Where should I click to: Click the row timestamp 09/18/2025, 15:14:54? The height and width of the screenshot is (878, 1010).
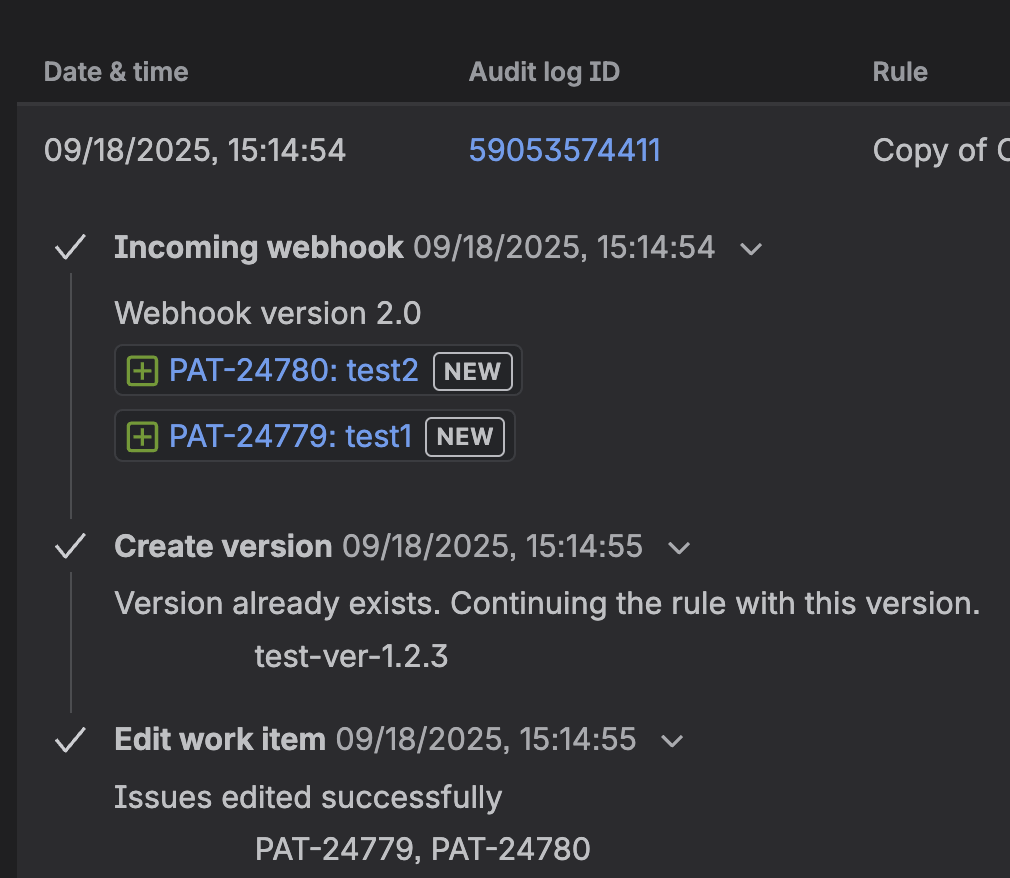pyautogui.click(x=195, y=151)
